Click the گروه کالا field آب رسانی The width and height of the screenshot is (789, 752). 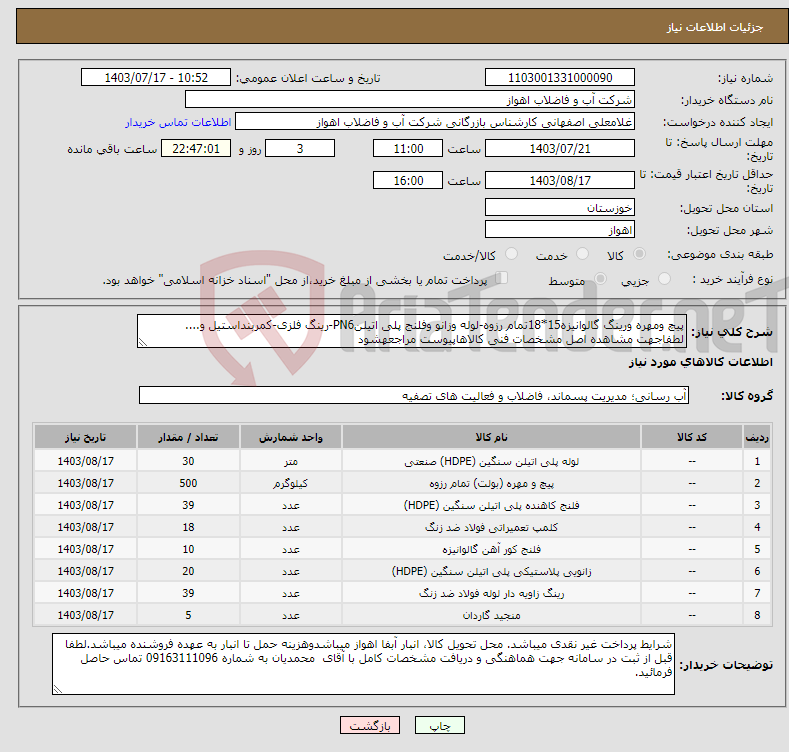[x=414, y=395]
